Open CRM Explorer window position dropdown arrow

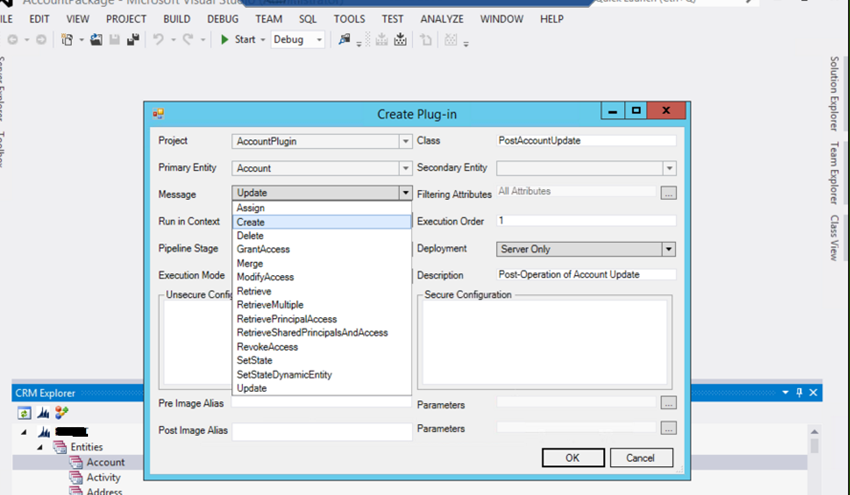(x=785, y=392)
